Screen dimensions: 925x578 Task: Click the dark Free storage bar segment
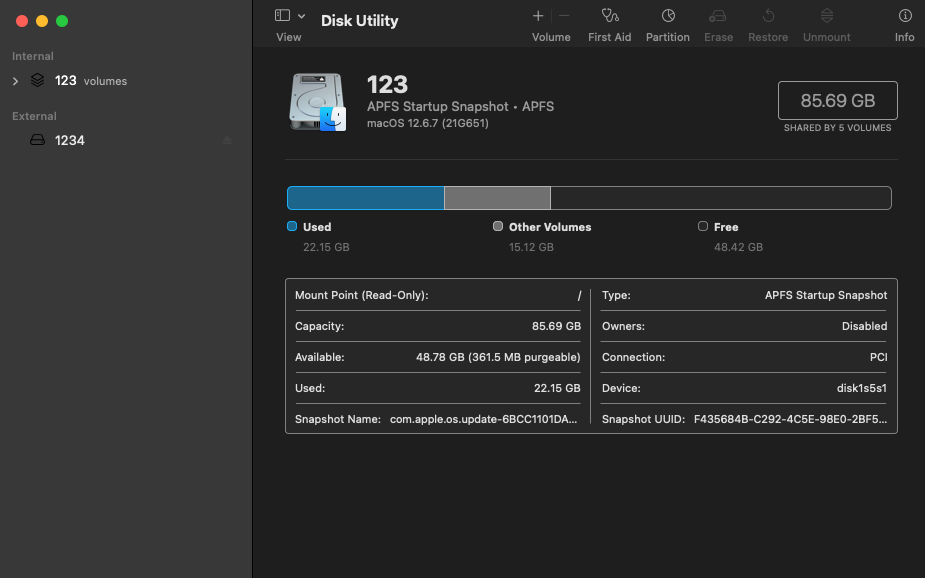point(721,198)
